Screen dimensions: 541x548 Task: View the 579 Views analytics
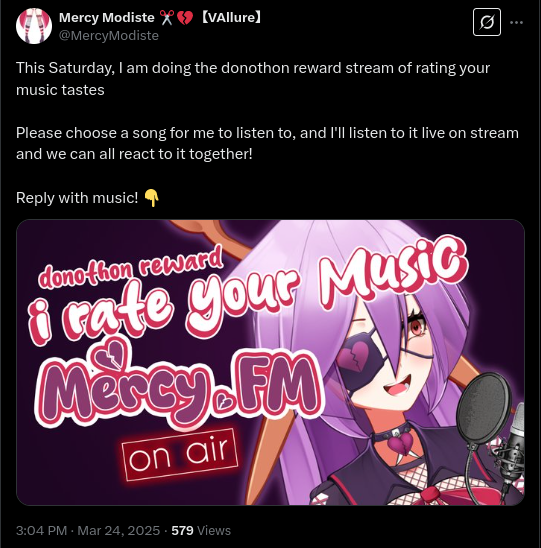[201, 531]
